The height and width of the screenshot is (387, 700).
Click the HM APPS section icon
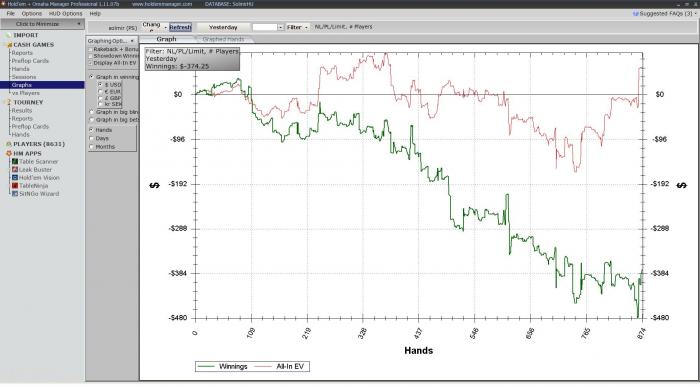click(8, 154)
